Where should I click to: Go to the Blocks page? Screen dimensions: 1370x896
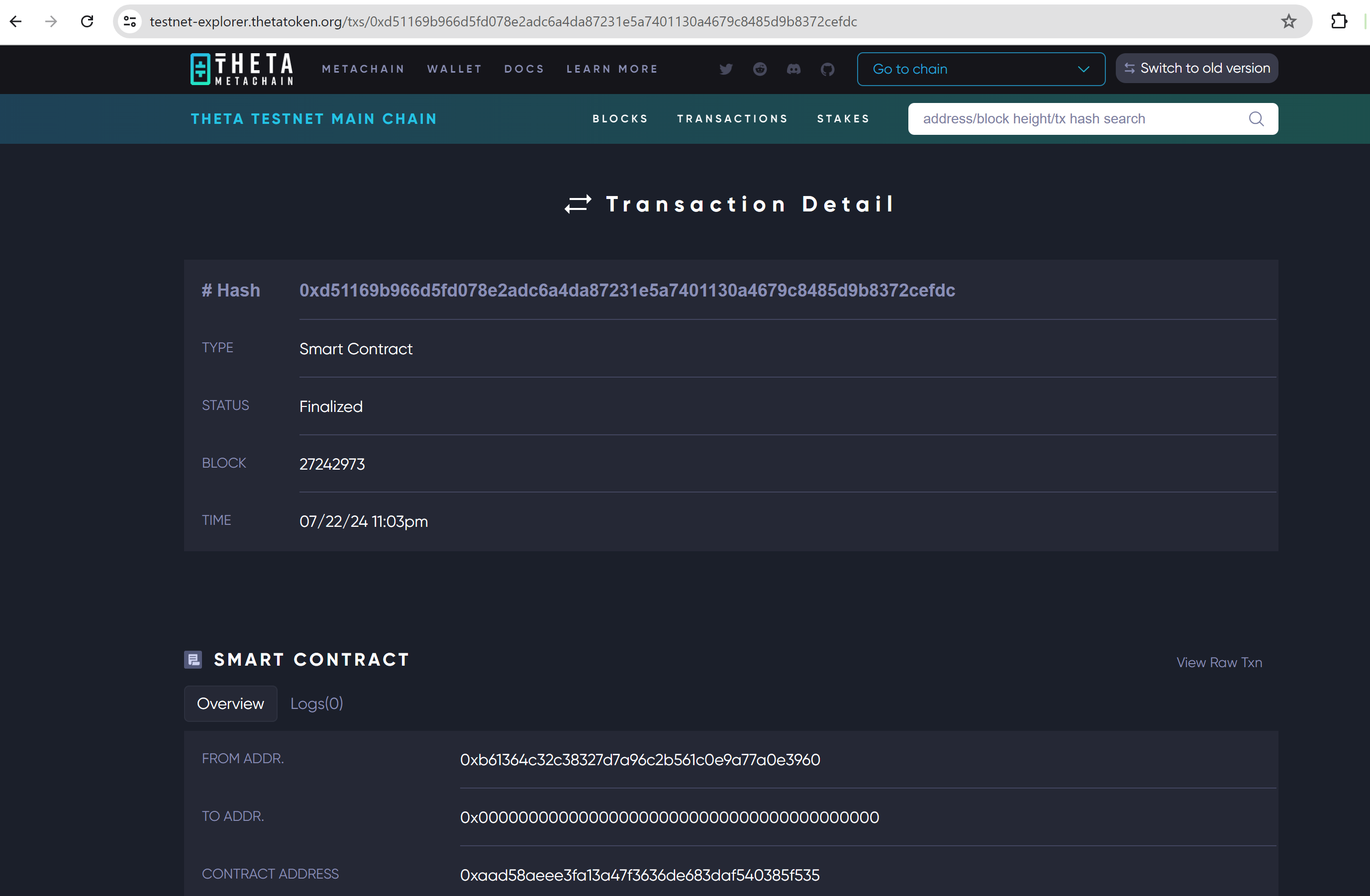[x=620, y=118]
